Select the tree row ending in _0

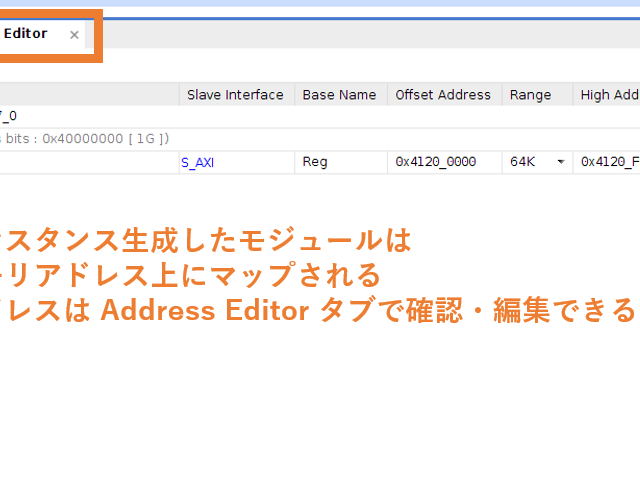(10, 116)
